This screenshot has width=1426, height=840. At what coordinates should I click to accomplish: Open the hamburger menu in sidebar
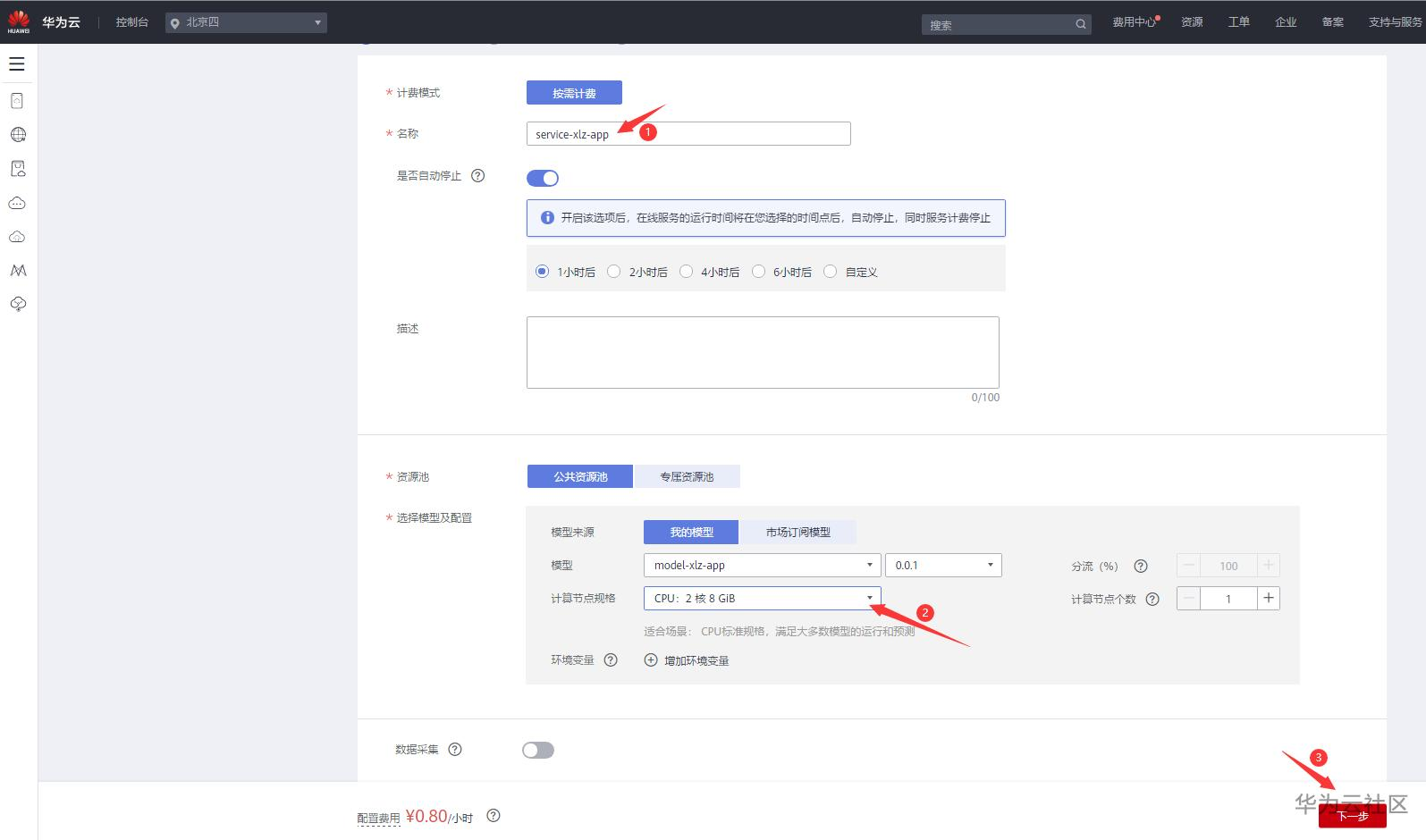17,64
